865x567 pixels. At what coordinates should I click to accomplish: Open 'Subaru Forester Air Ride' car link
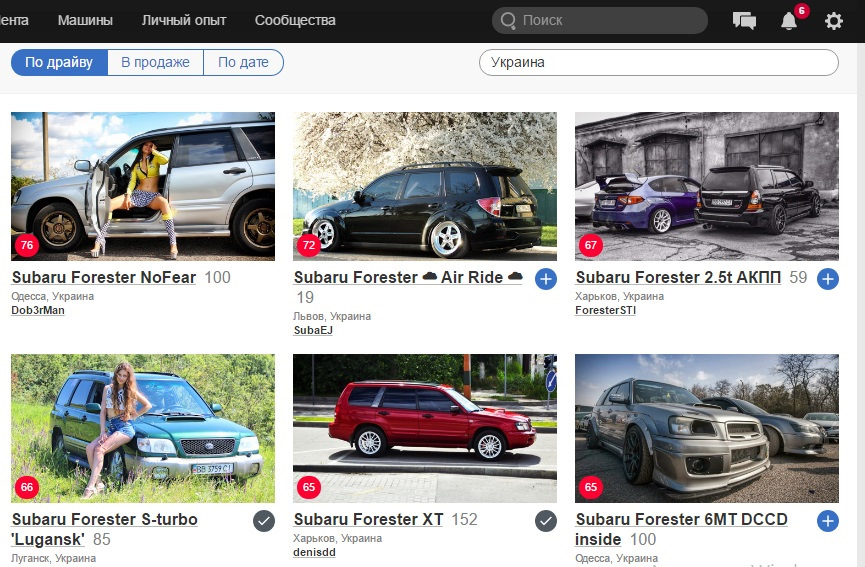click(x=408, y=277)
